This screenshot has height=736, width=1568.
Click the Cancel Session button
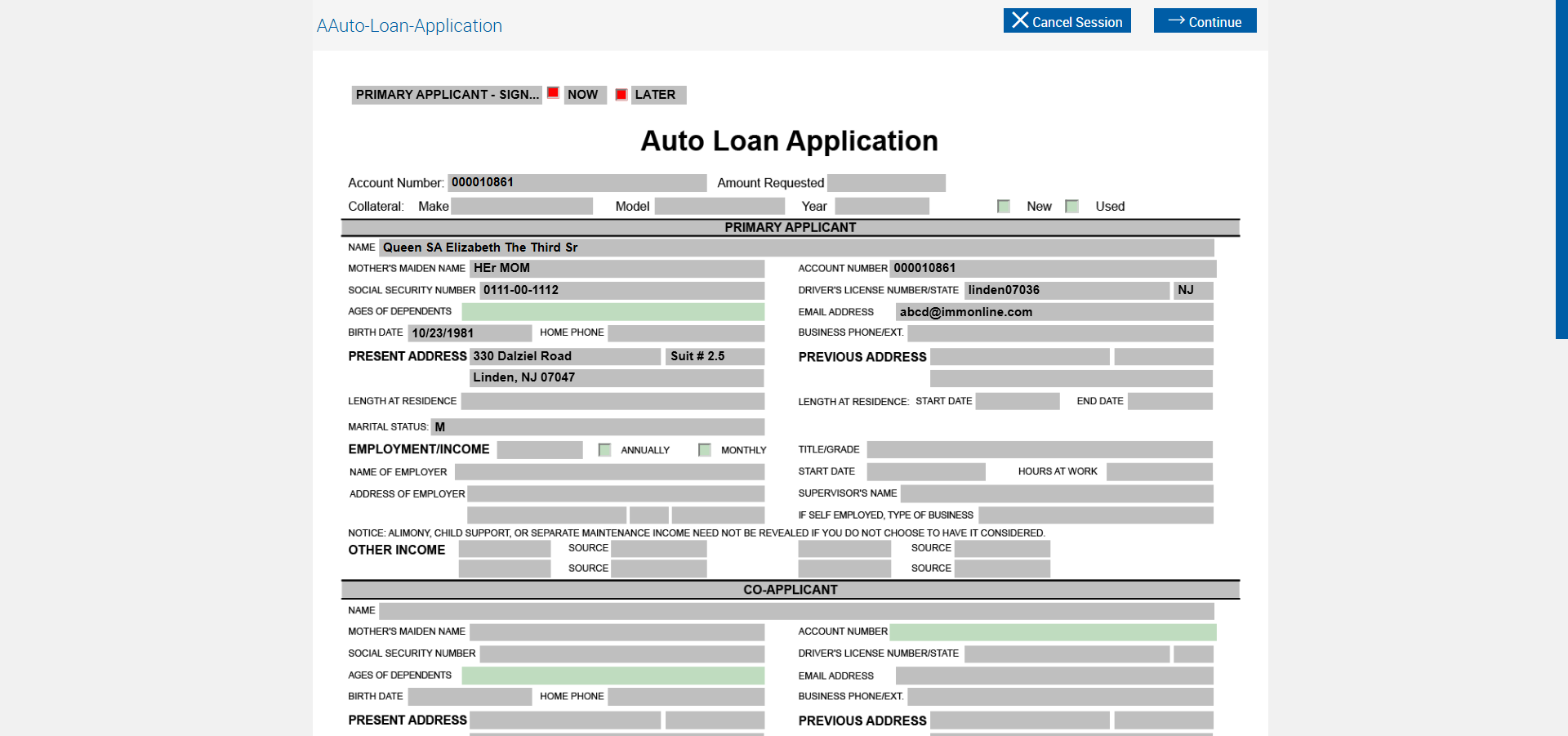[1067, 21]
